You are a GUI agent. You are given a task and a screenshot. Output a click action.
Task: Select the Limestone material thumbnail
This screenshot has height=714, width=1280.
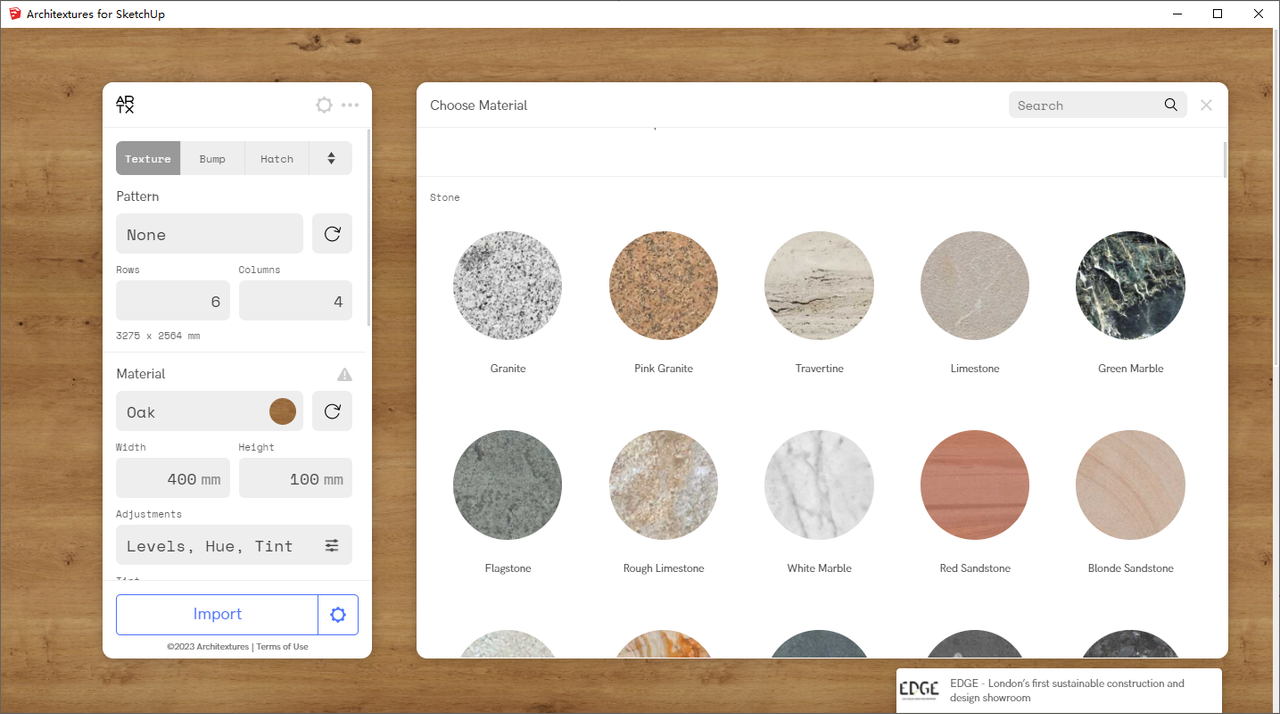(x=975, y=285)
